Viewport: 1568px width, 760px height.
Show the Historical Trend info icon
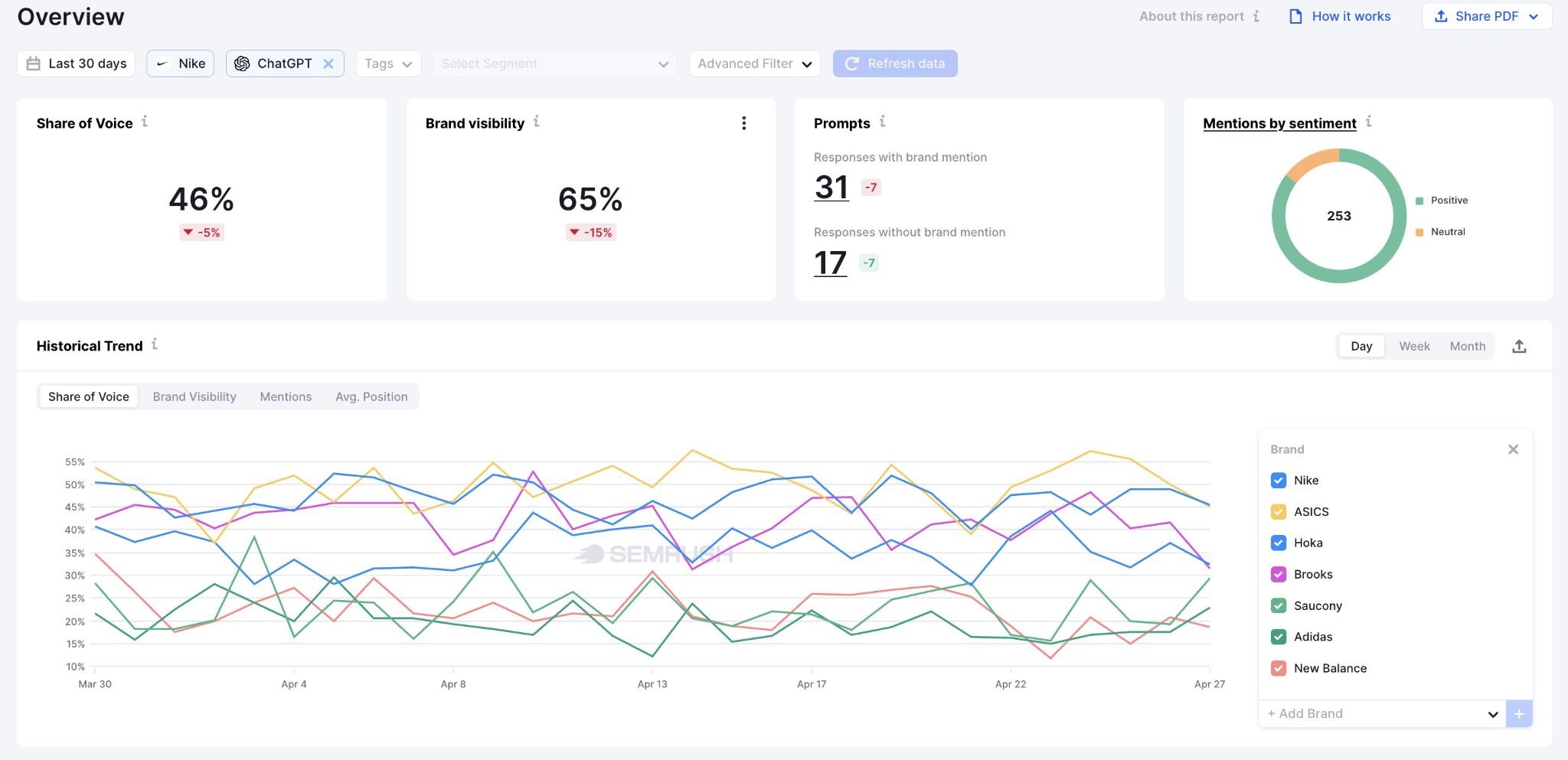[x=155, y=344]
